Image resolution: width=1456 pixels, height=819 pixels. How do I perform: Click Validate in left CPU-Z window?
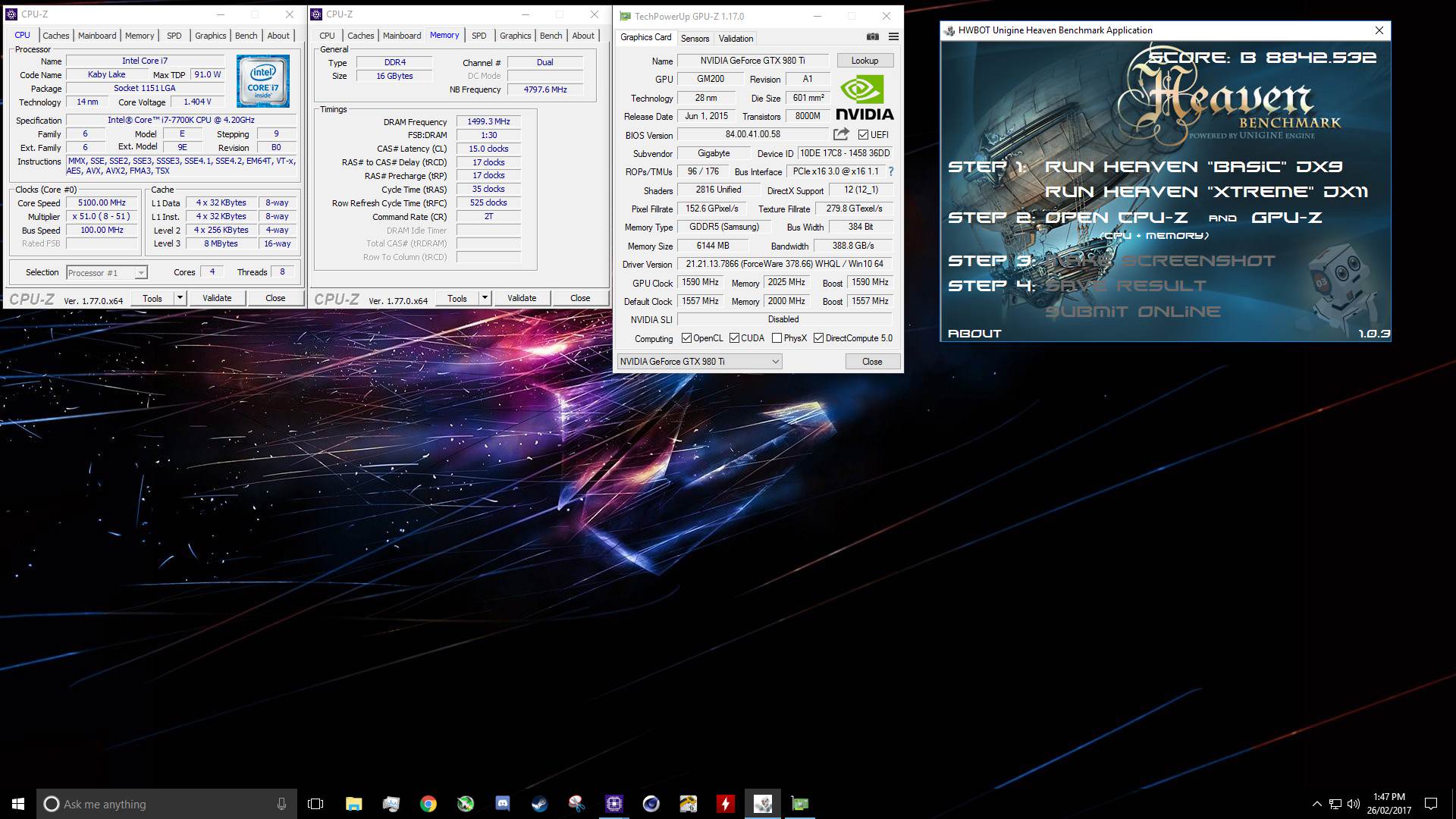pyautogui.click(x=217, y=298)
